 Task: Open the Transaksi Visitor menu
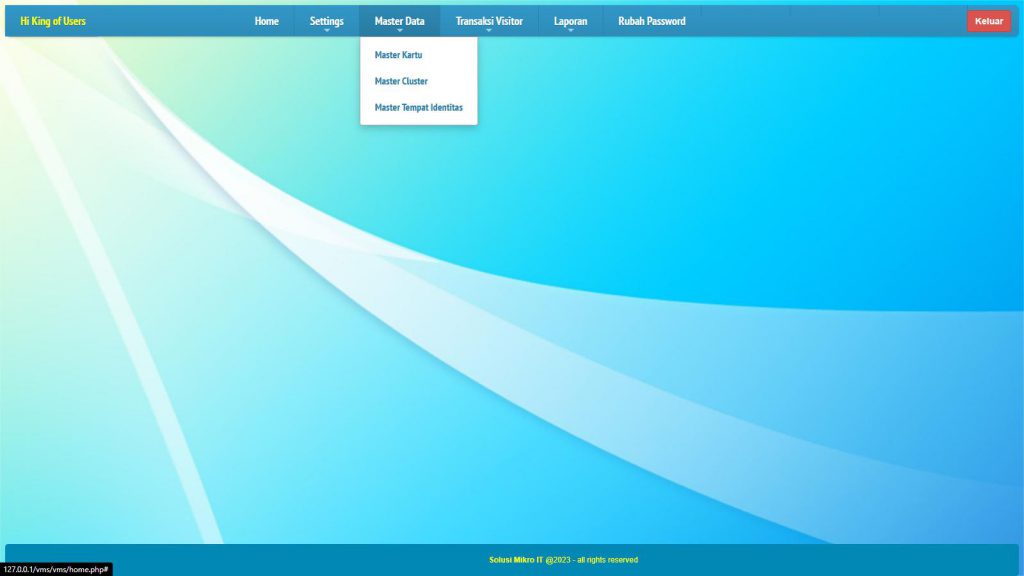coord(489,21)
